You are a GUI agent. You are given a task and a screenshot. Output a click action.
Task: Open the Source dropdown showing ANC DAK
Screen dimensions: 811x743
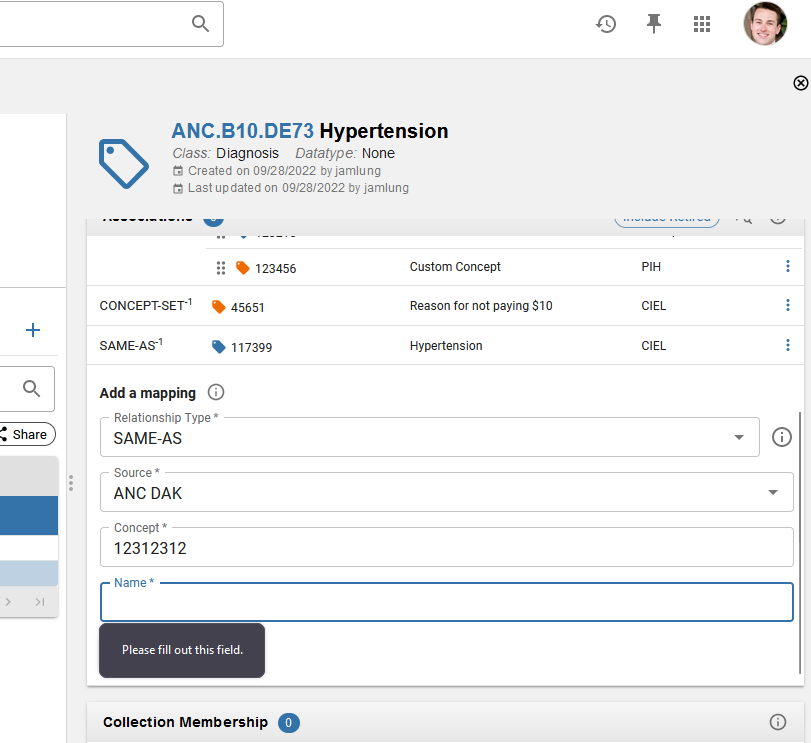point(772,492)
